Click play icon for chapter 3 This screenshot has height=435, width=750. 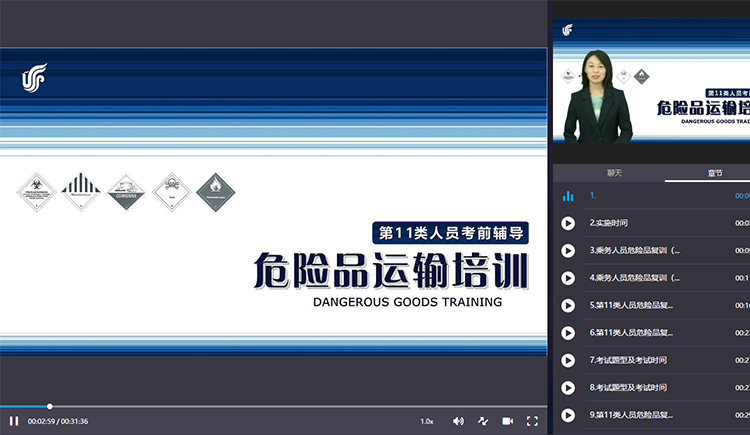click(x=568, y=250)
